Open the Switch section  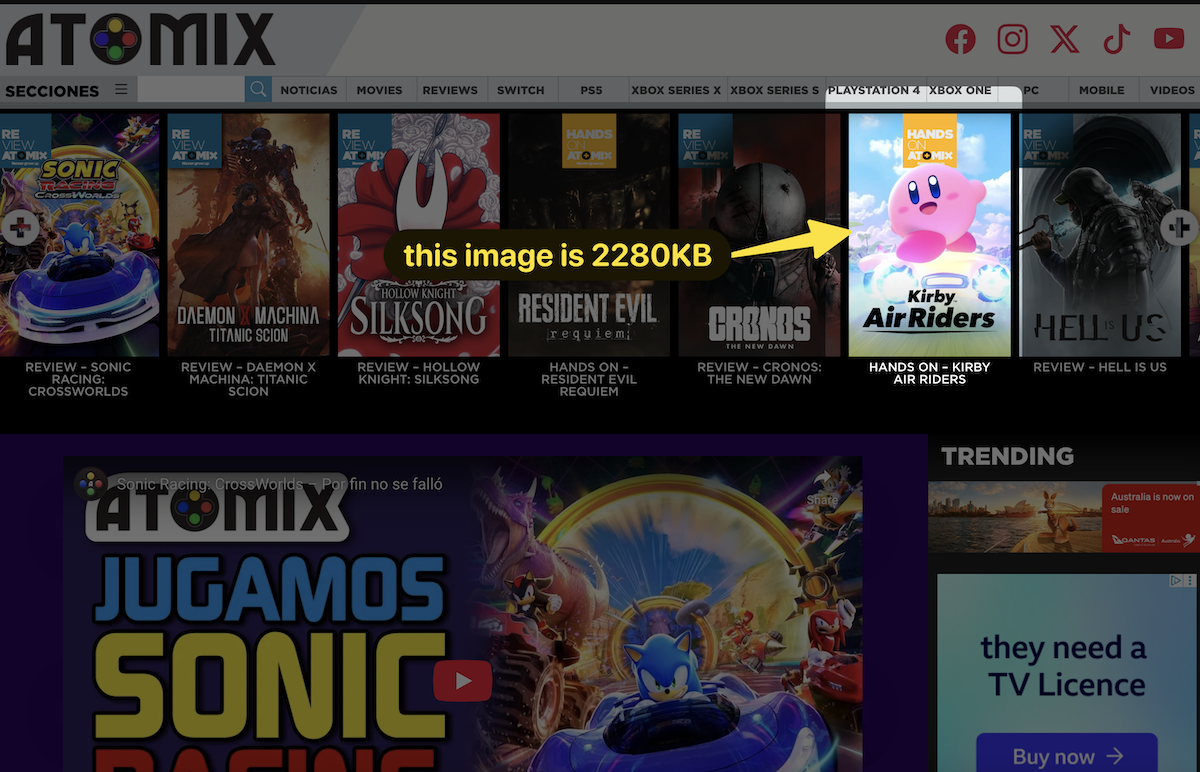click(x=521, y=90)
